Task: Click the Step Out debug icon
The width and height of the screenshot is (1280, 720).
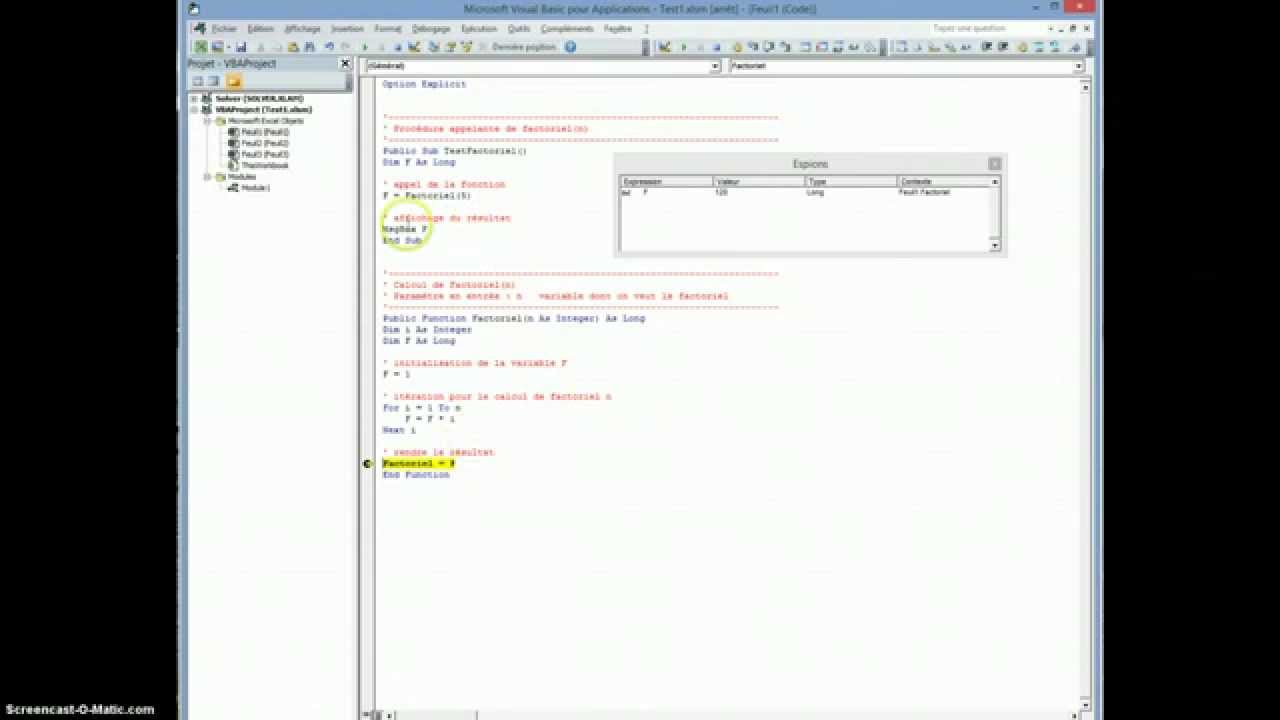Action: click(784, 47)
